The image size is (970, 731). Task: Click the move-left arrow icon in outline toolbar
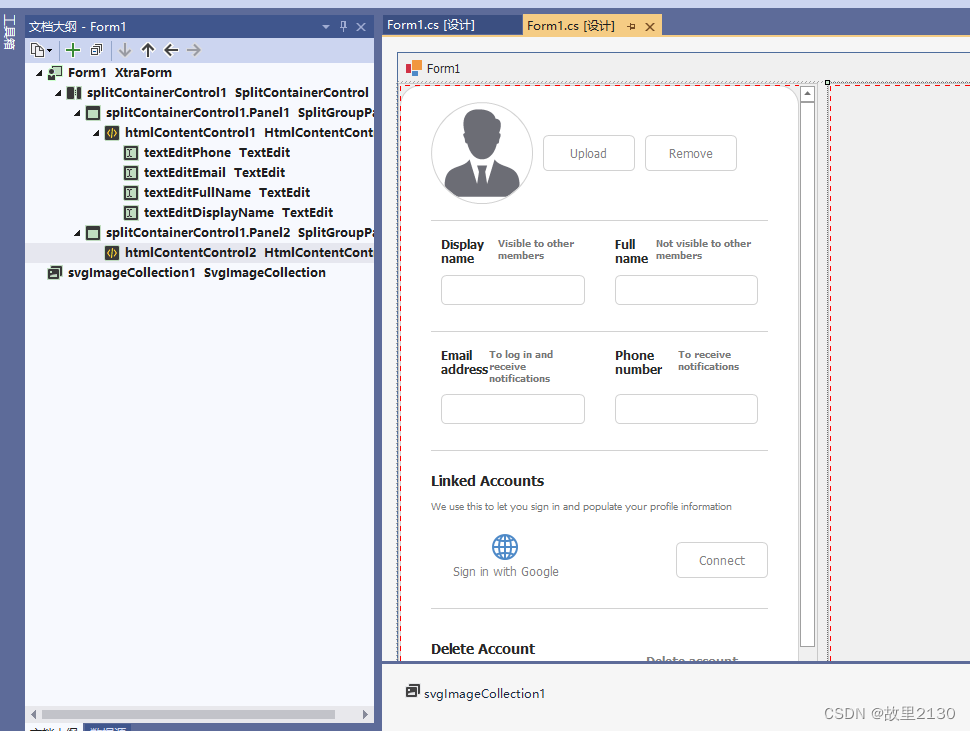point(170,50)
